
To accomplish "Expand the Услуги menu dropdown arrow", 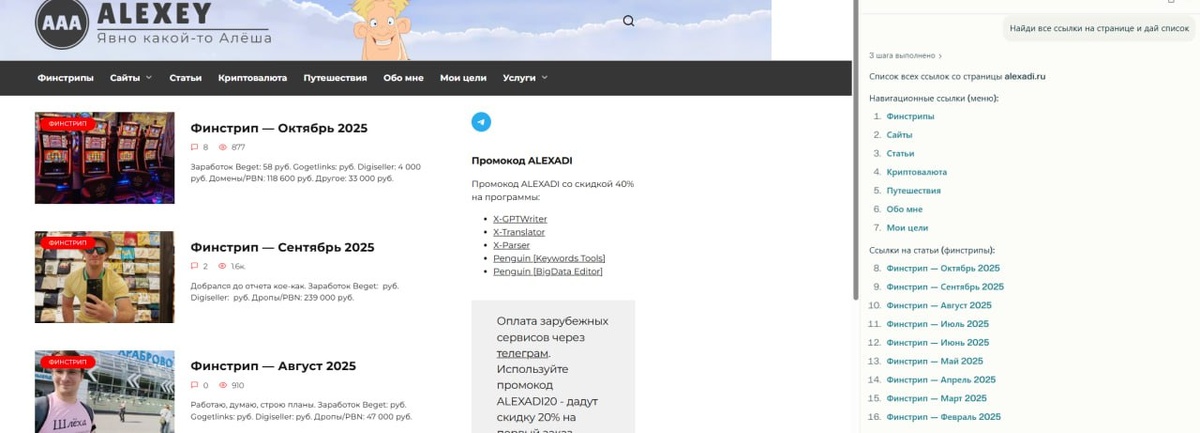I will point(545,77).
